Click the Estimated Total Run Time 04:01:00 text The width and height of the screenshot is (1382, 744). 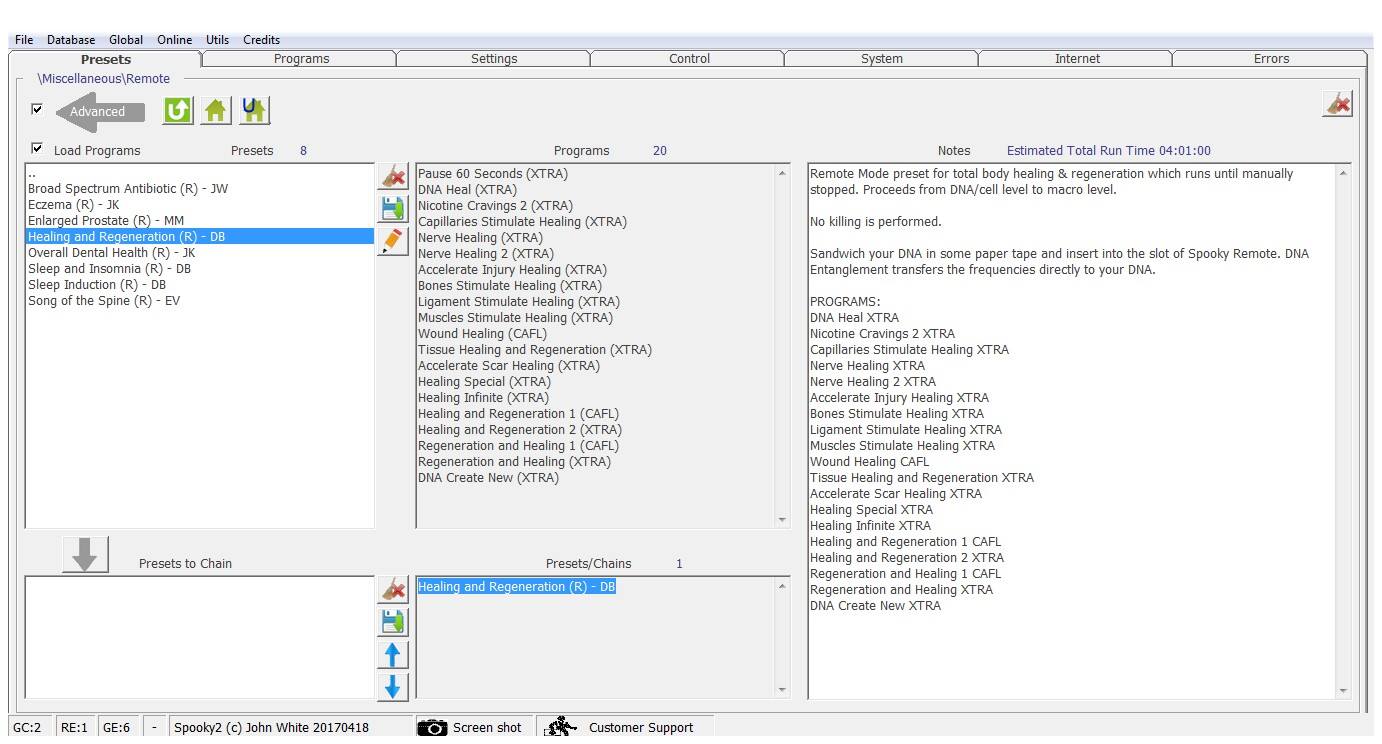1108,151
